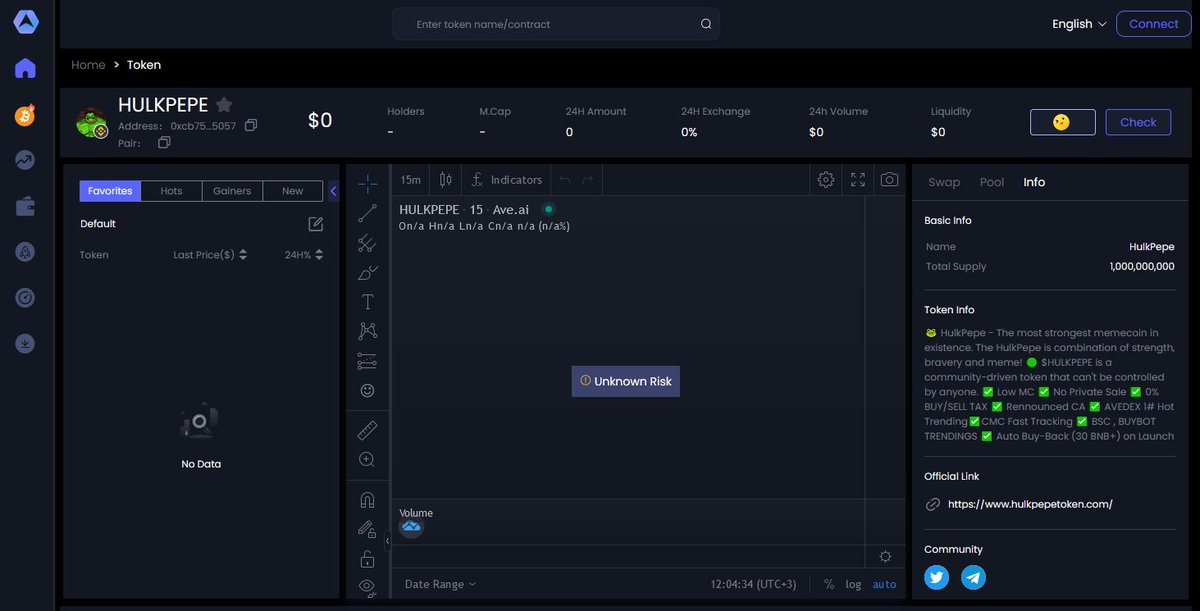Open the wallet sidebar icon
1200x611 pixels.
pos(25,206)
